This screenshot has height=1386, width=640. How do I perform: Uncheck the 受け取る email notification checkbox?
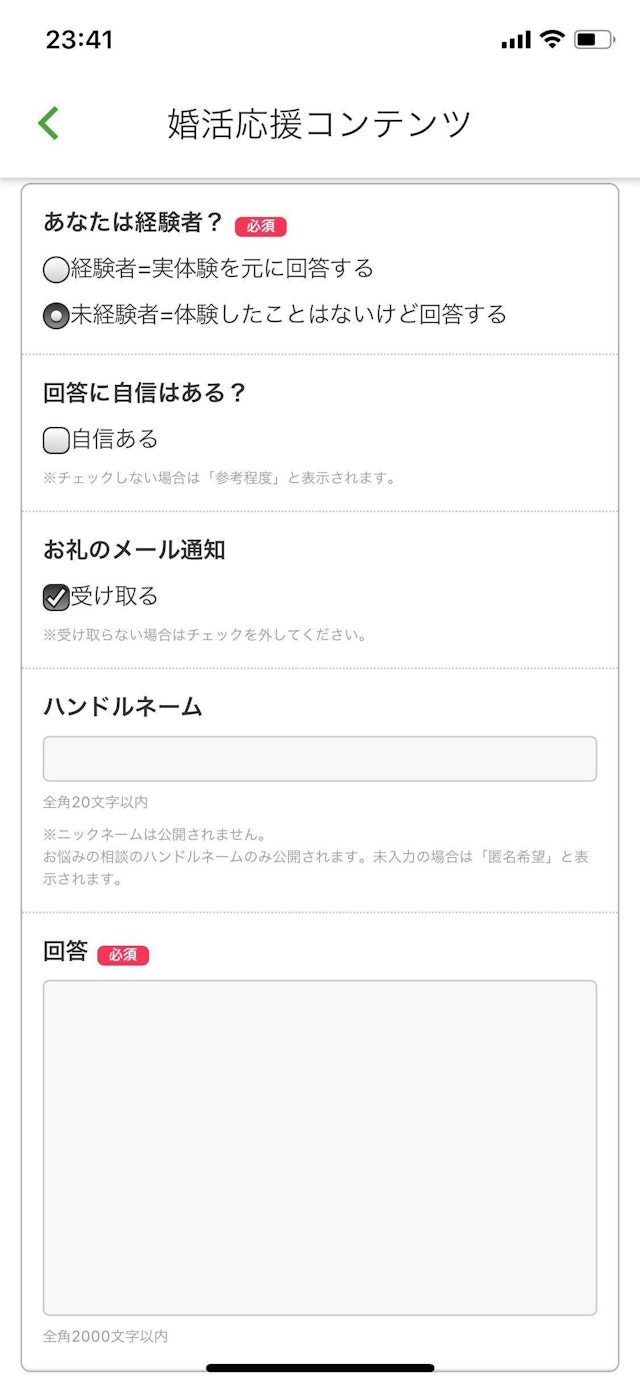[x=56, y=598]
